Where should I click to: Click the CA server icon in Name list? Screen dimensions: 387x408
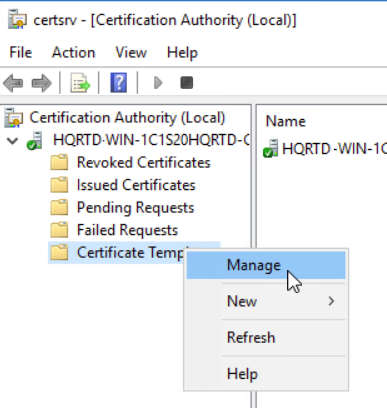(x=270, y=148)
